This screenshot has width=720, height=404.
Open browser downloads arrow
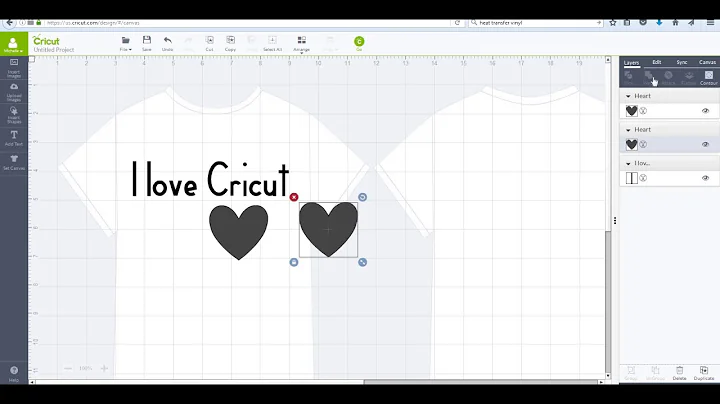(x=659, y=22)
